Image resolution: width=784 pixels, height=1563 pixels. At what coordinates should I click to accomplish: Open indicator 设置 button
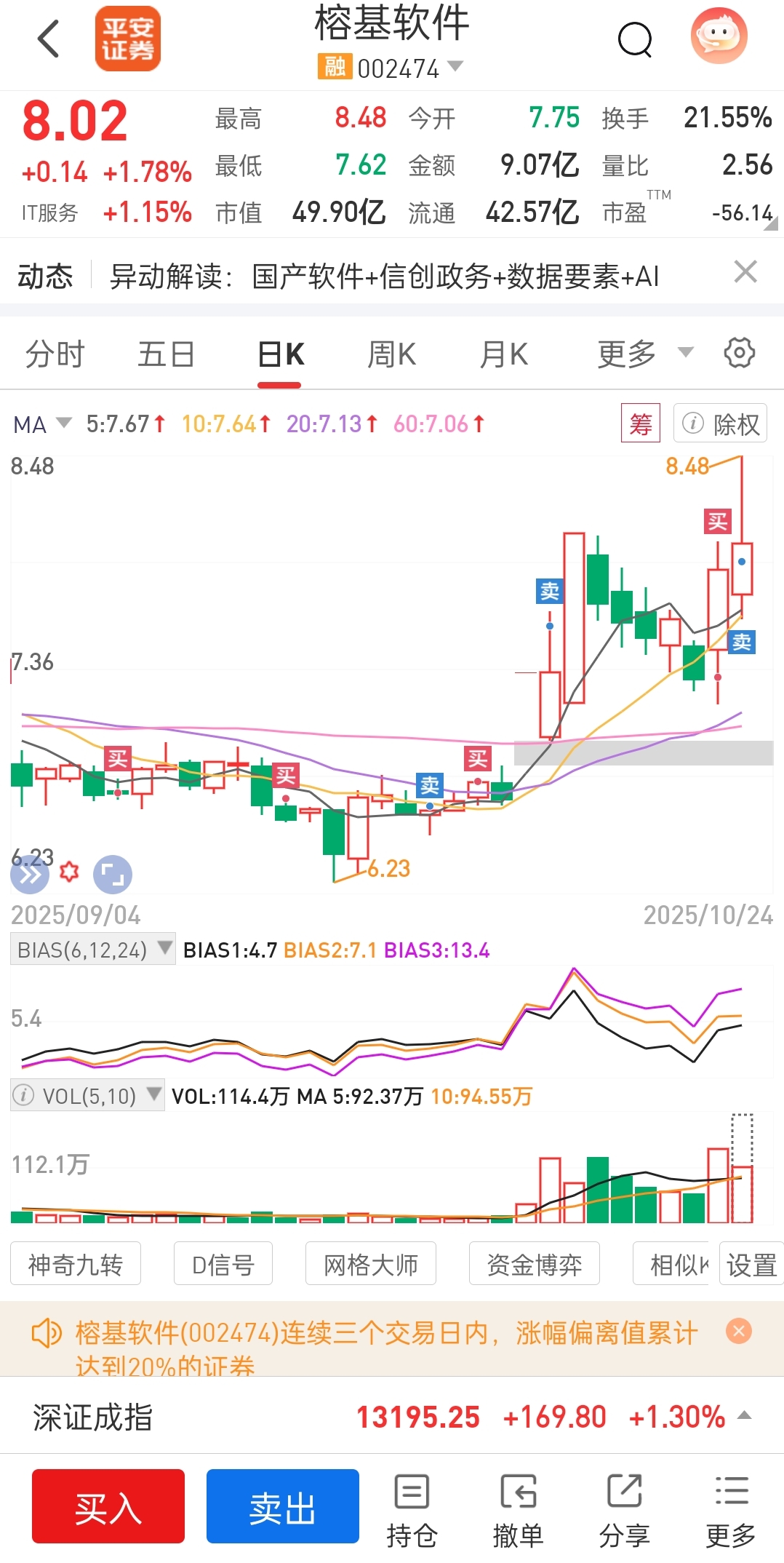click(x=752, y=1265)
